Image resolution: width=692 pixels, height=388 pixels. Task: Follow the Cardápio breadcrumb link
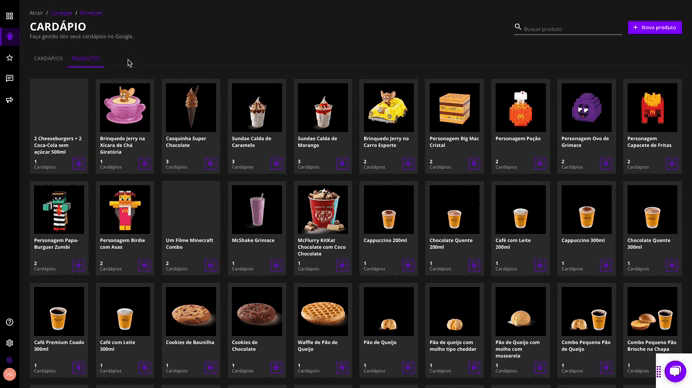coord(62,13)
